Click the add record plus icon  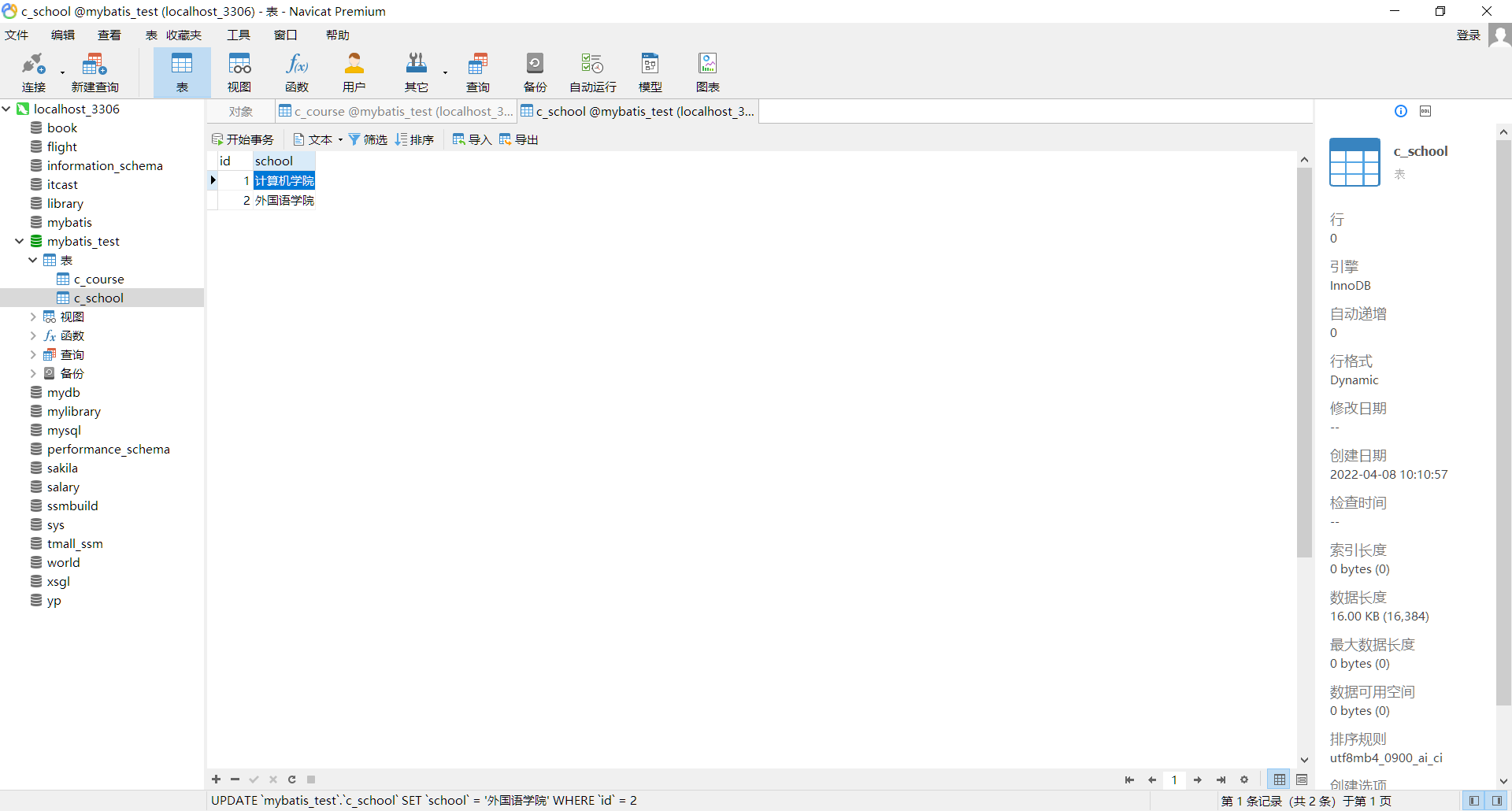tap(217, 780)
